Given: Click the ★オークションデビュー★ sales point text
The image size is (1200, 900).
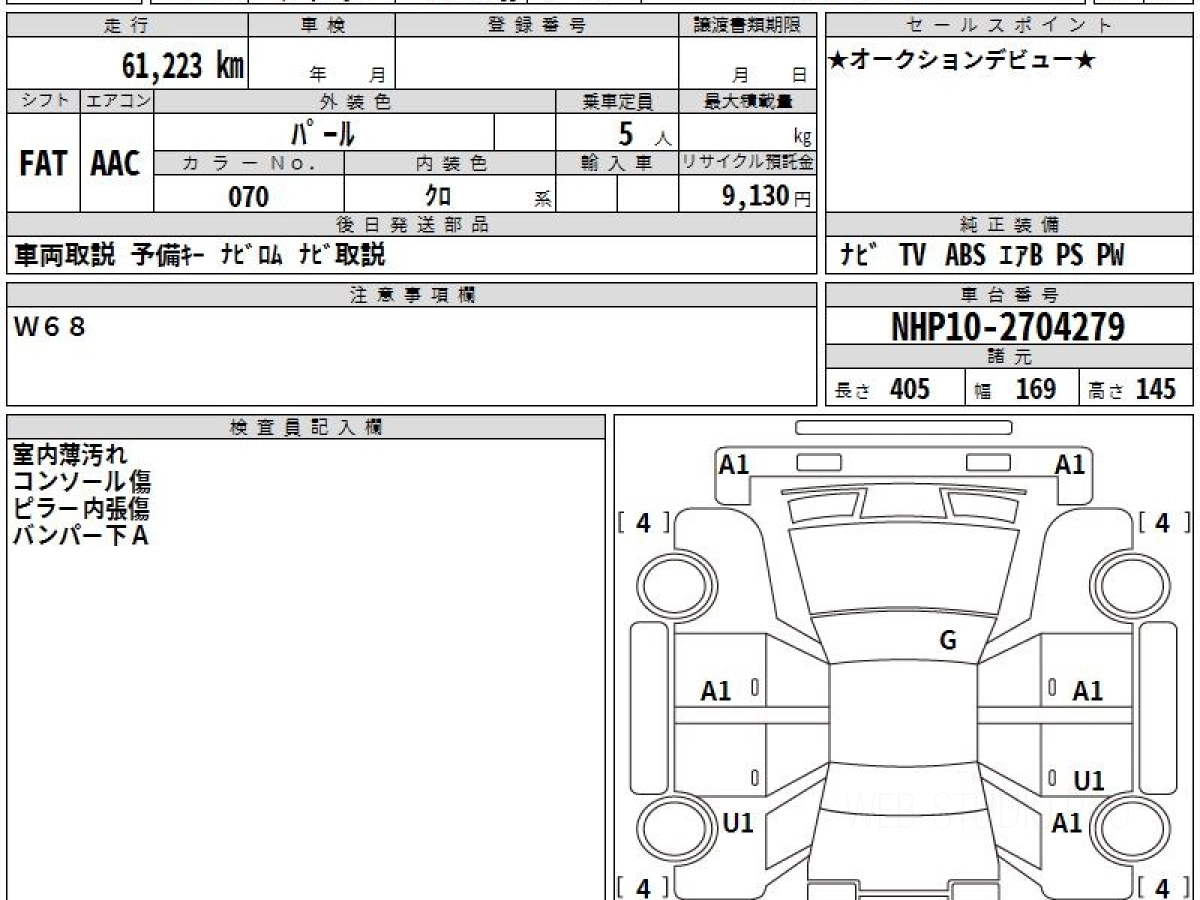Looking at the screenshot, I should pos(962,61).
